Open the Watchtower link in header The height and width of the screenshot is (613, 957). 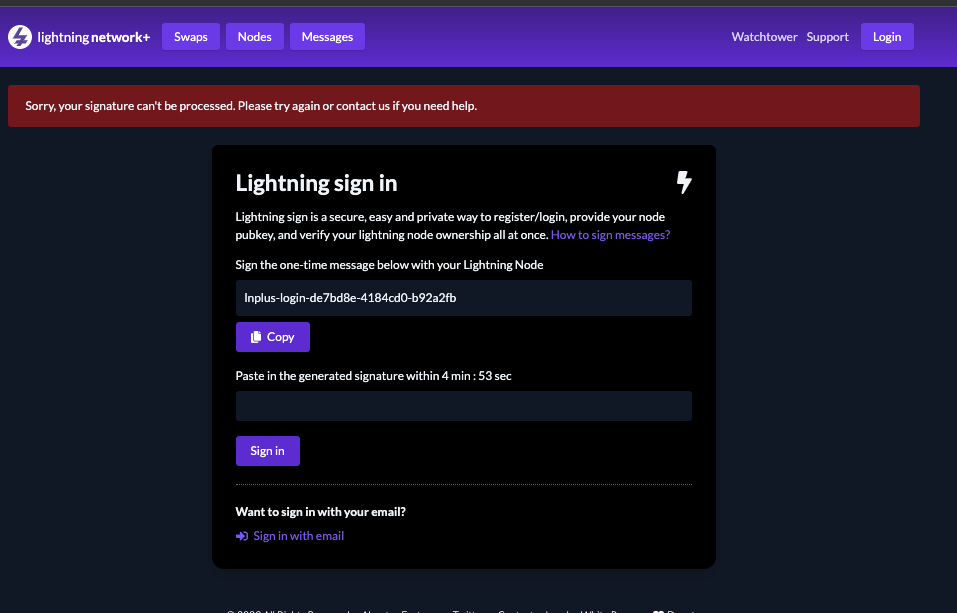pos(764,37)
